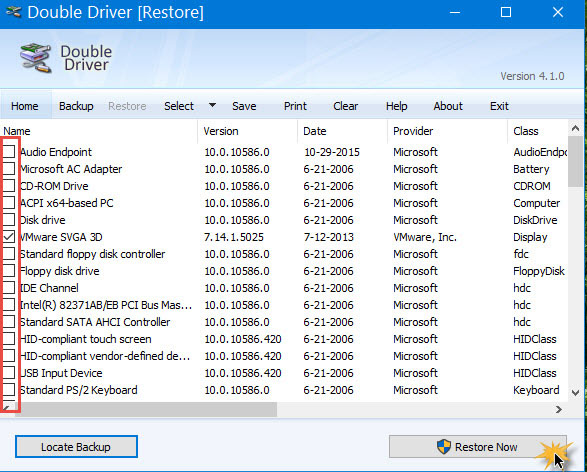Choose Save in the toolbar
The height and width of the screenshot is (472, 587).
click(x=244, y=106)
